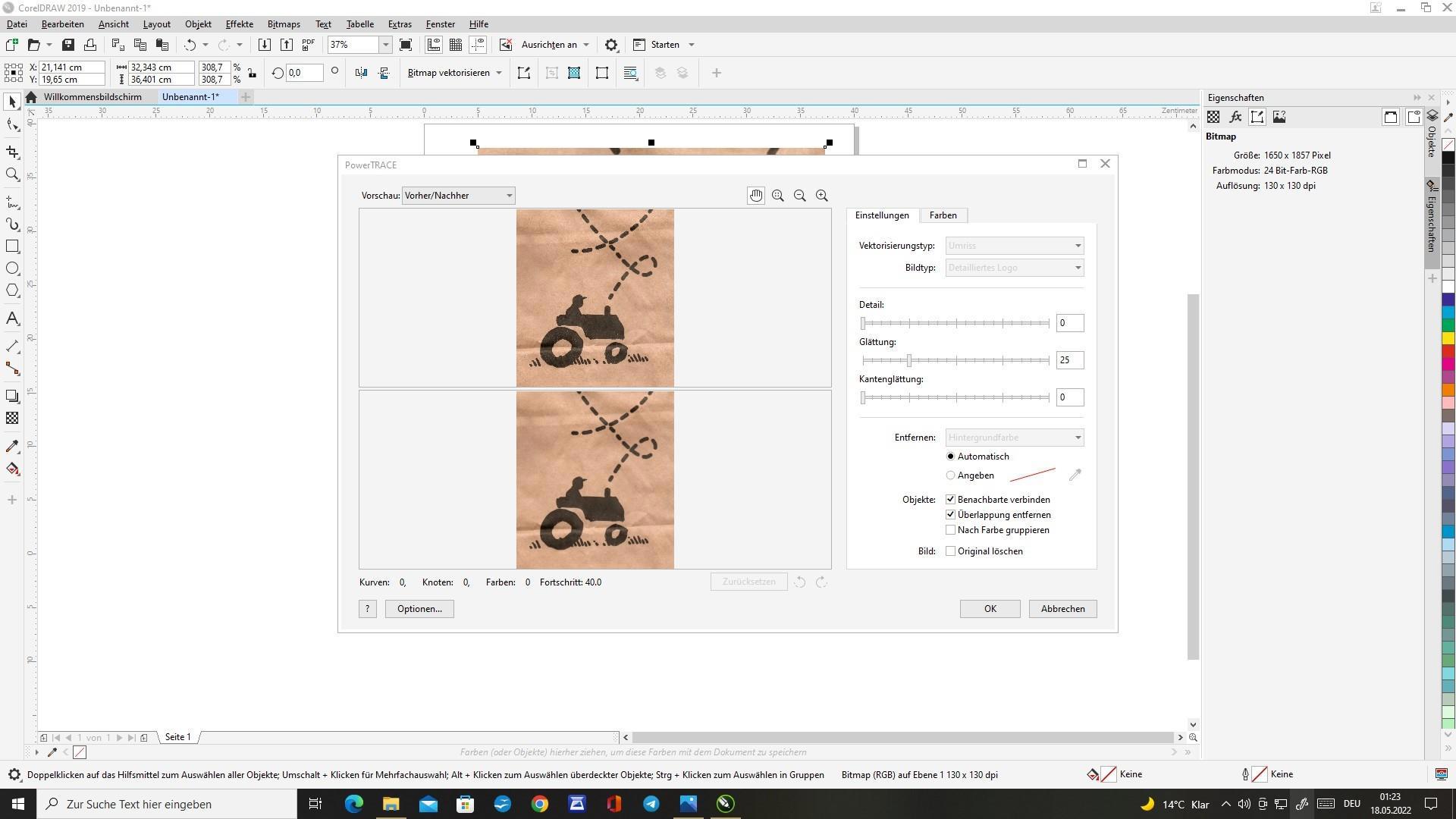Select the Crop tool in the toolbox
Image resolution: width=1456 pixels, height=819 pixels.
tap(12, 152)
